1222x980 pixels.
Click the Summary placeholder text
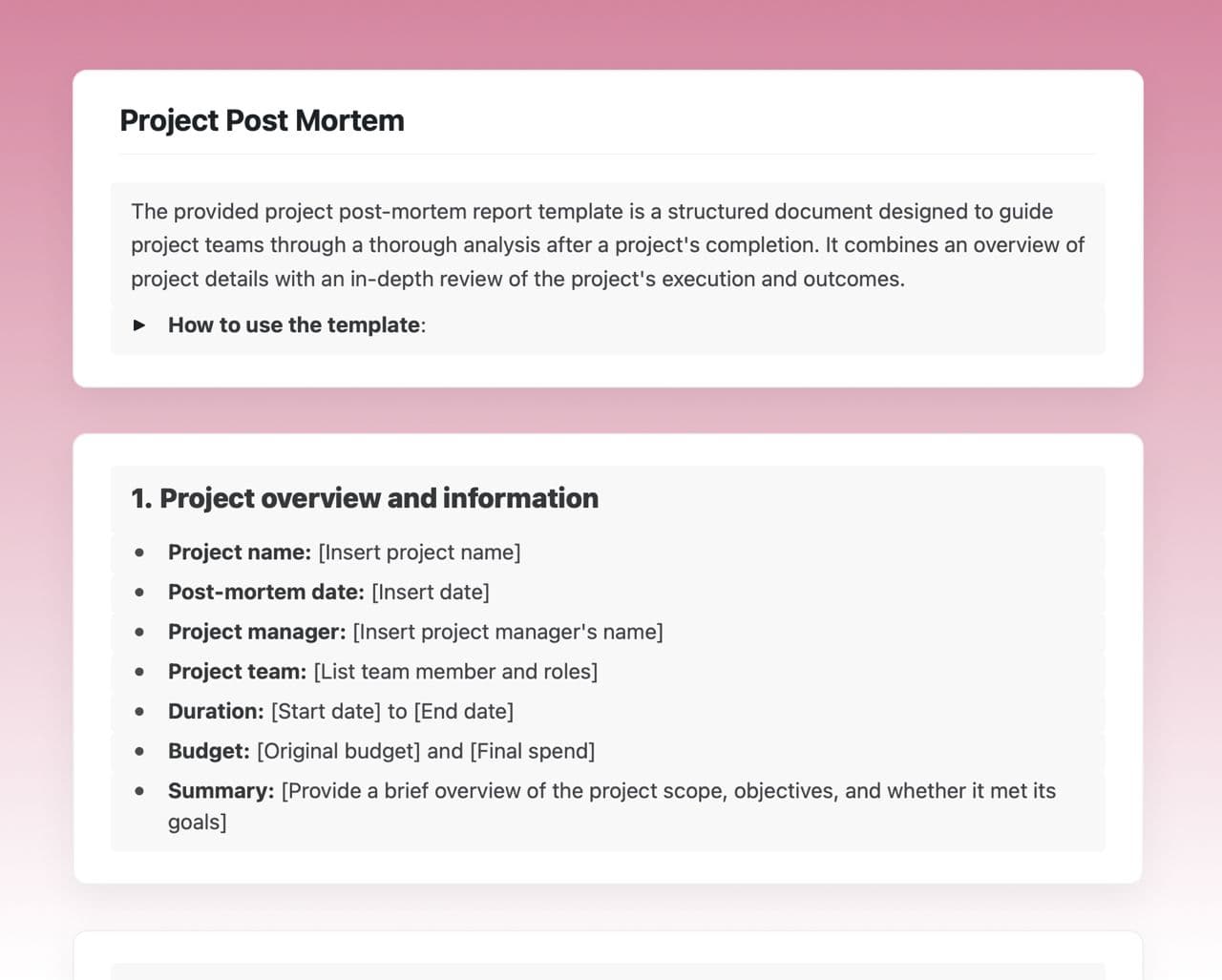point(668,791)
